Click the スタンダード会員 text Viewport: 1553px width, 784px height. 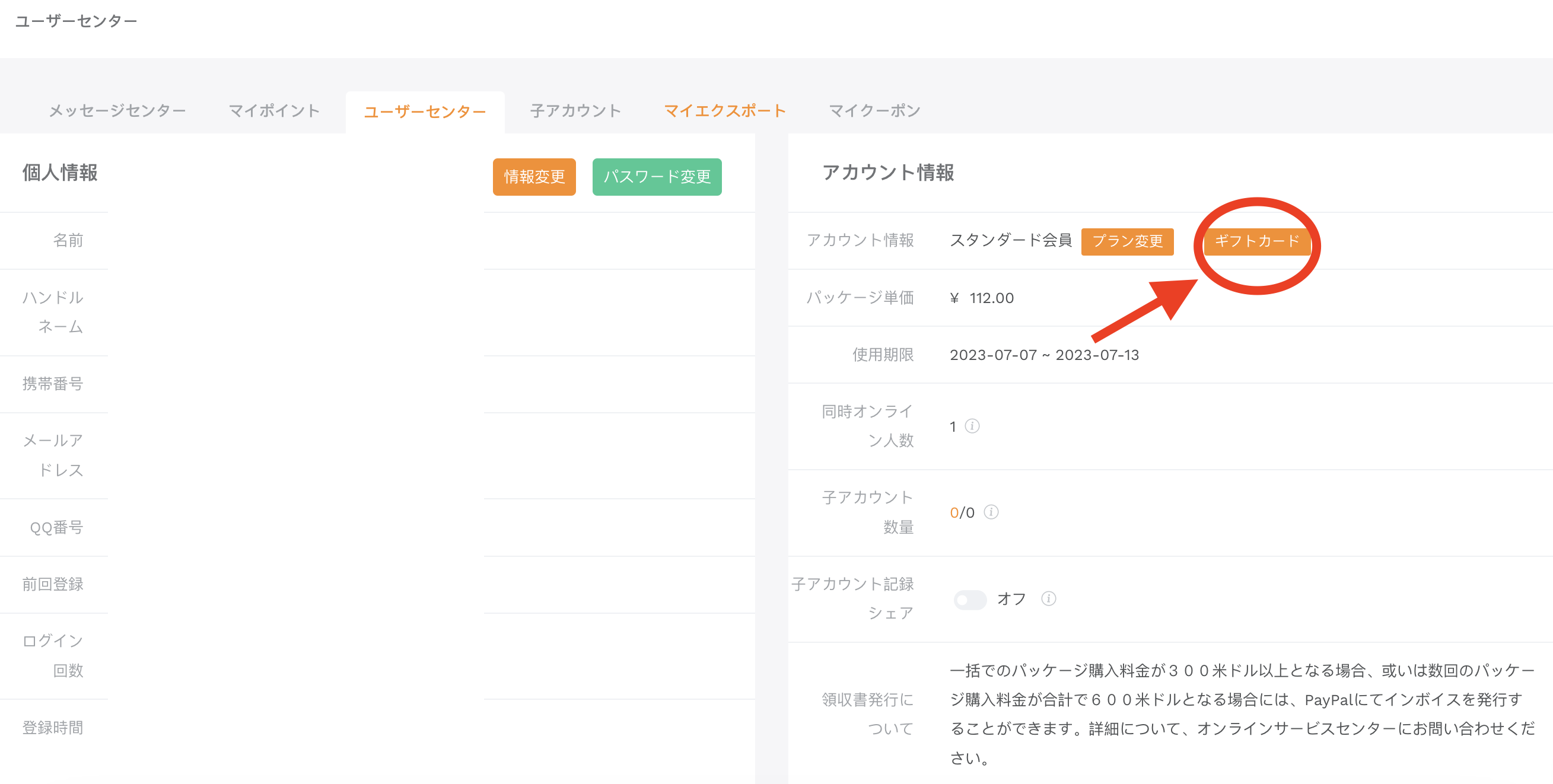(x=1011, y=240)
